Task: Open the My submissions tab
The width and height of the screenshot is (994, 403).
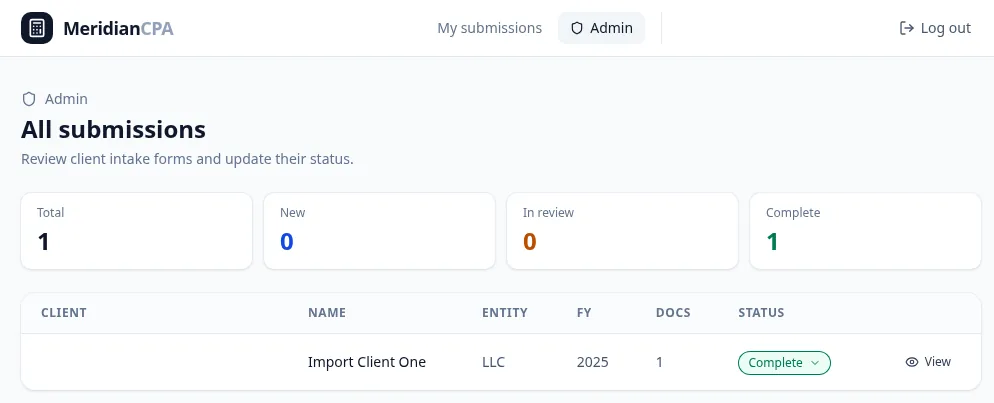Action: pos(489,28)
